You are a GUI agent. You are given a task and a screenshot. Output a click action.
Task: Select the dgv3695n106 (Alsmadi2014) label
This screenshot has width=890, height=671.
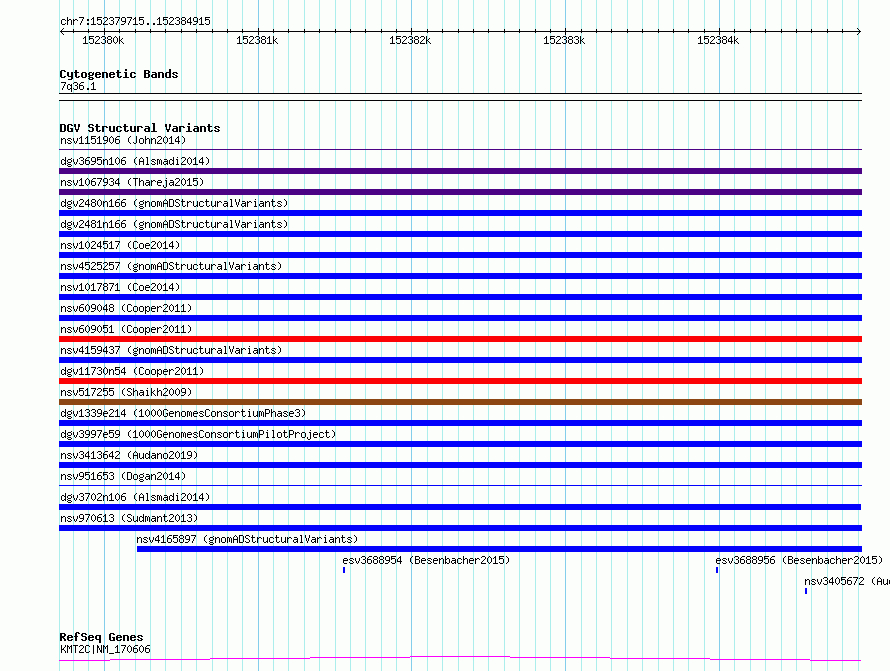coord(135,161)
